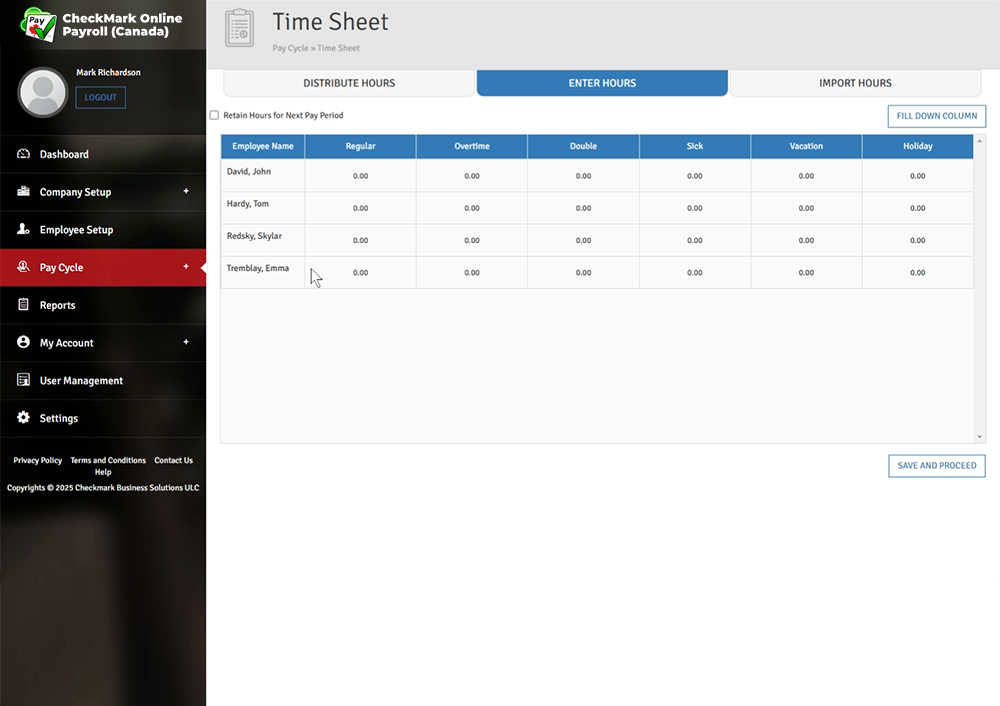Screen dimensions: 1000x706
Task: Click the table scrollbar down arrow
Action: click(980, 437)
